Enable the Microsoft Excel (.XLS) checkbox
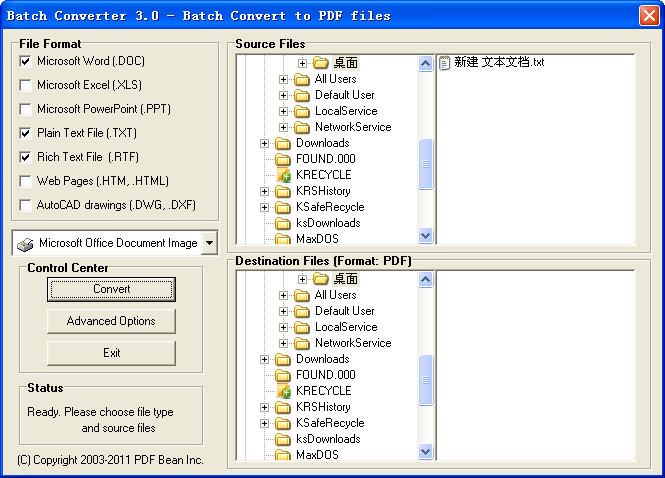The width and height of the screenshot is (665, 478). coord(25,85)
